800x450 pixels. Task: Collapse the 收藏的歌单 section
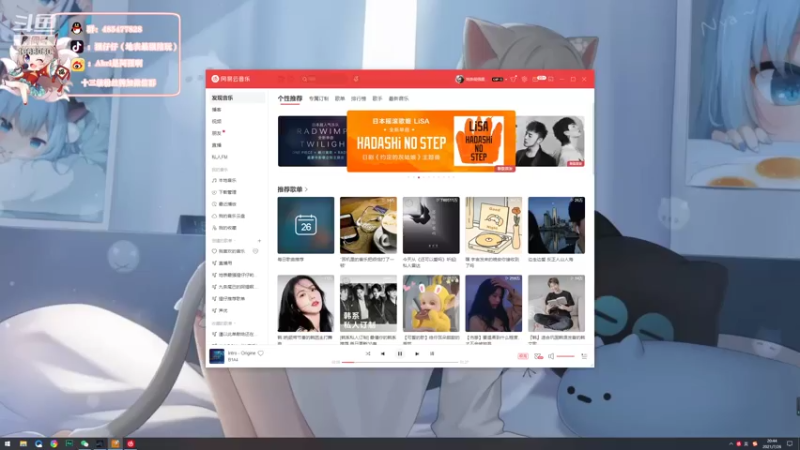tap(222, 323)
